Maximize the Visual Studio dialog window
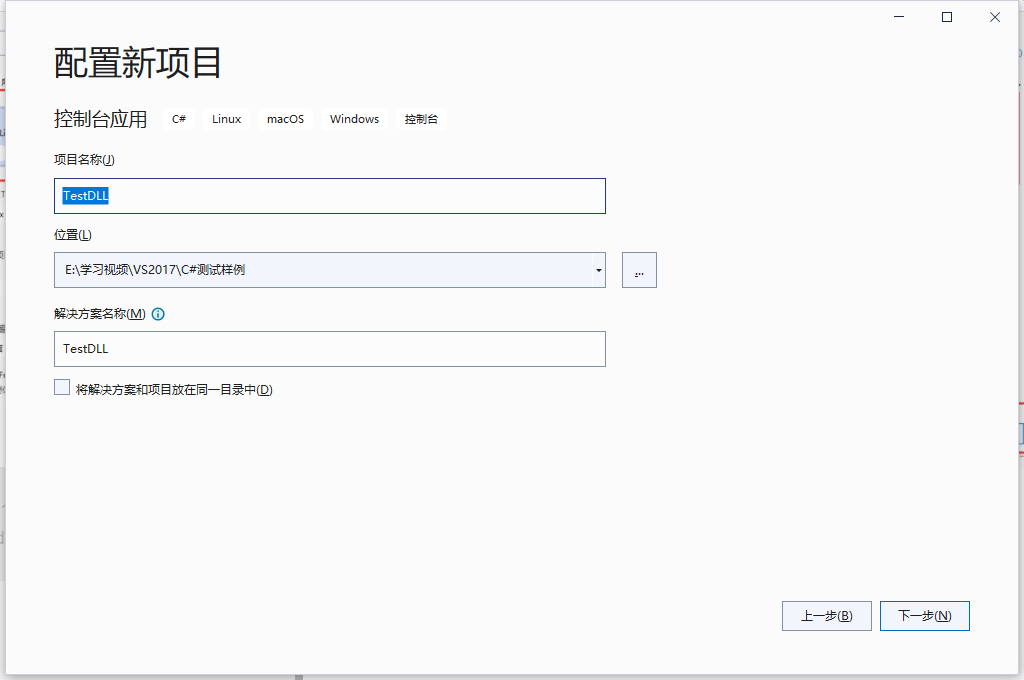Viewport: 1024px width, 680px height. tap(946, 17)
